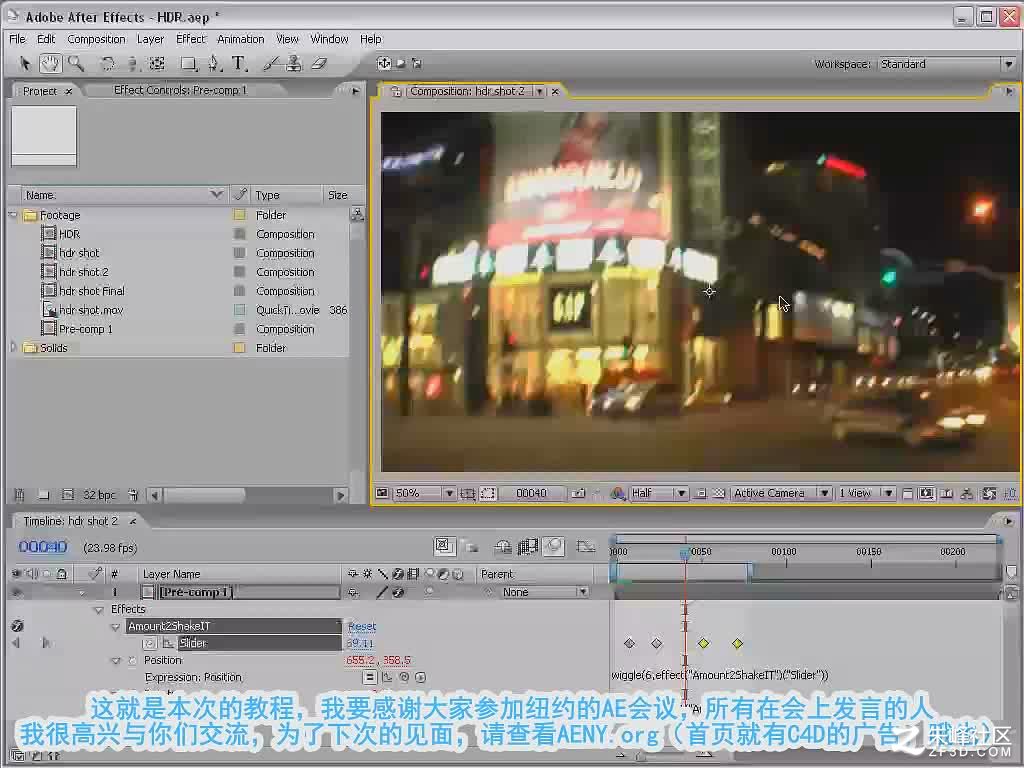Open the Workspace Standard dropdown
1024x768 pixels.
point(946,64)
